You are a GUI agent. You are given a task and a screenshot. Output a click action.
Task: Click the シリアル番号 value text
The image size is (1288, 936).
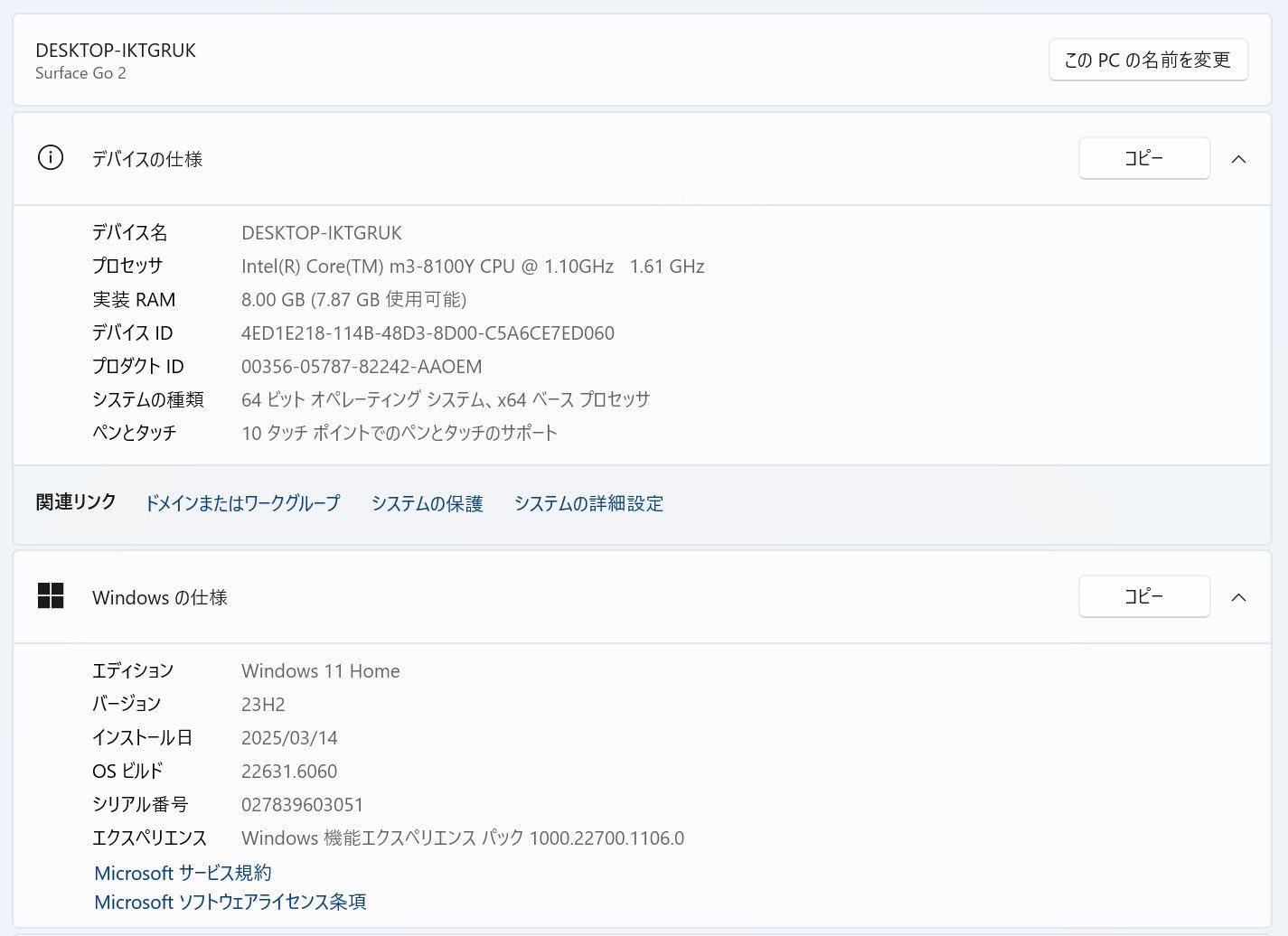[302, 805]
